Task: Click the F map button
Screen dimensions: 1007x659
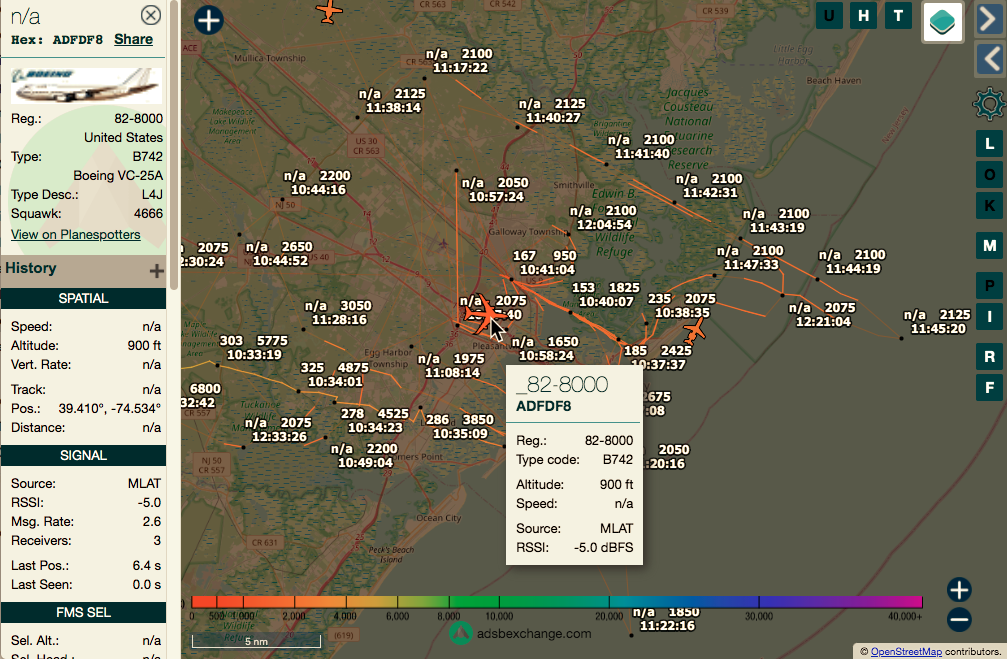Action: [989, 387]
